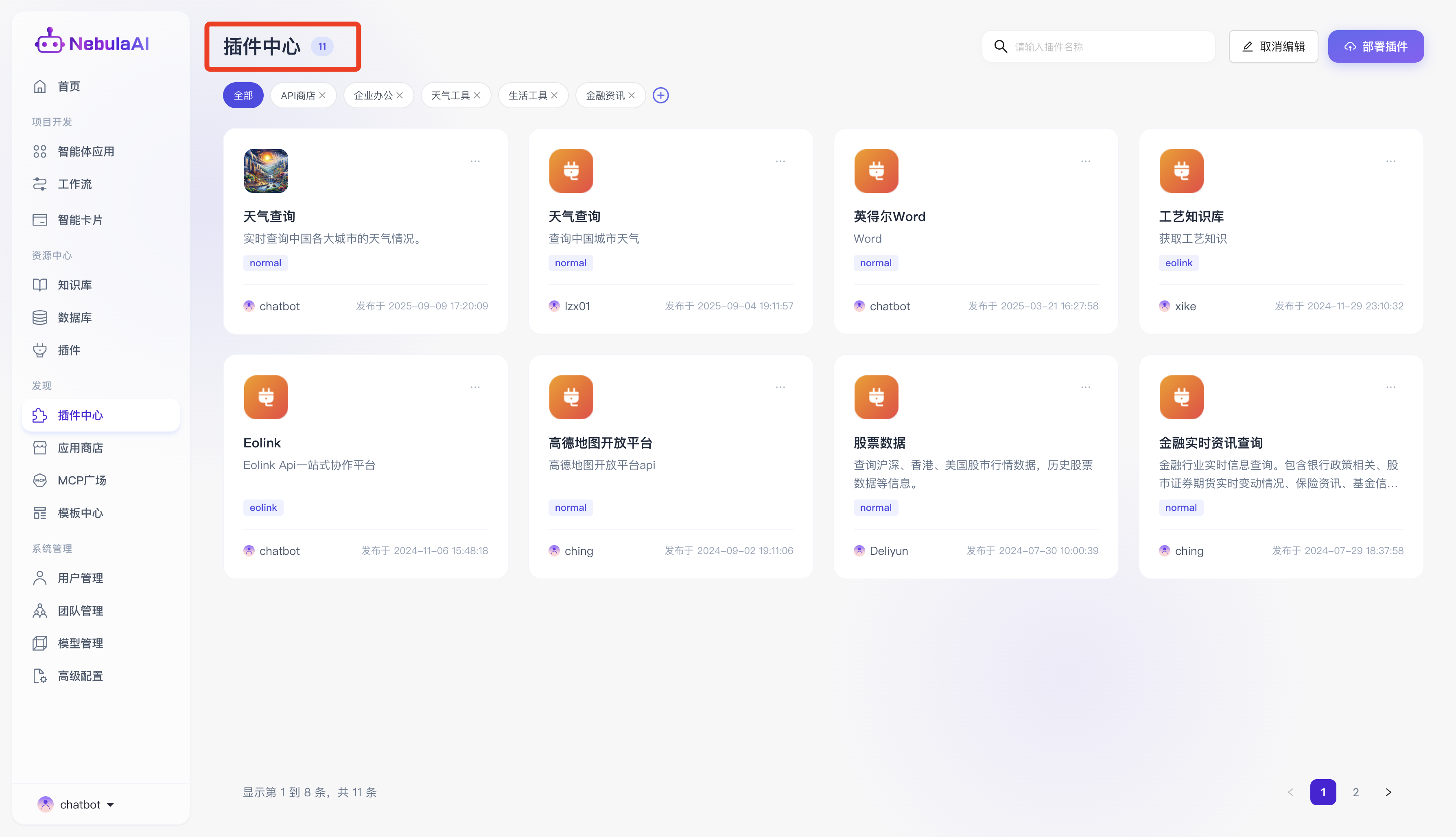Open the 天气查询 landscape thumbnail plugin

click(266, 171)
